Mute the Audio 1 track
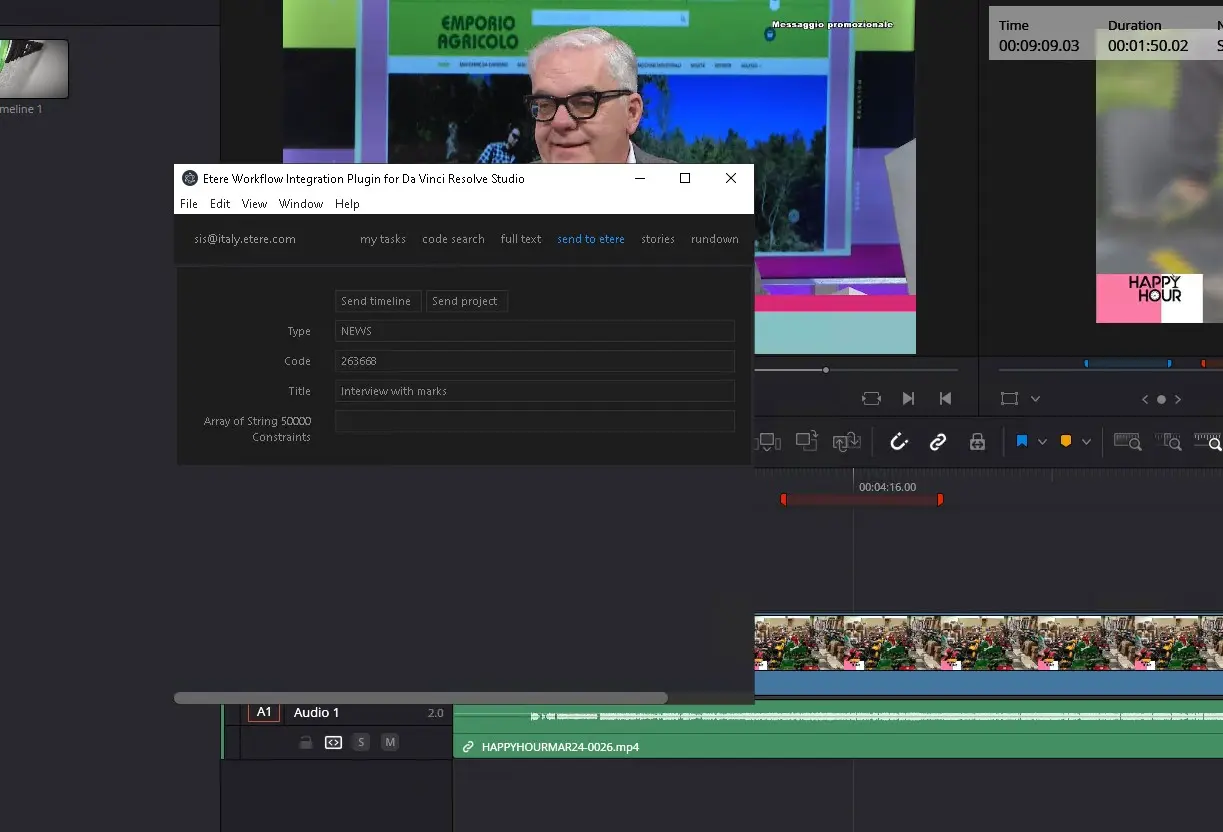Screen dimensions: 1223x832 coord(390,742)
